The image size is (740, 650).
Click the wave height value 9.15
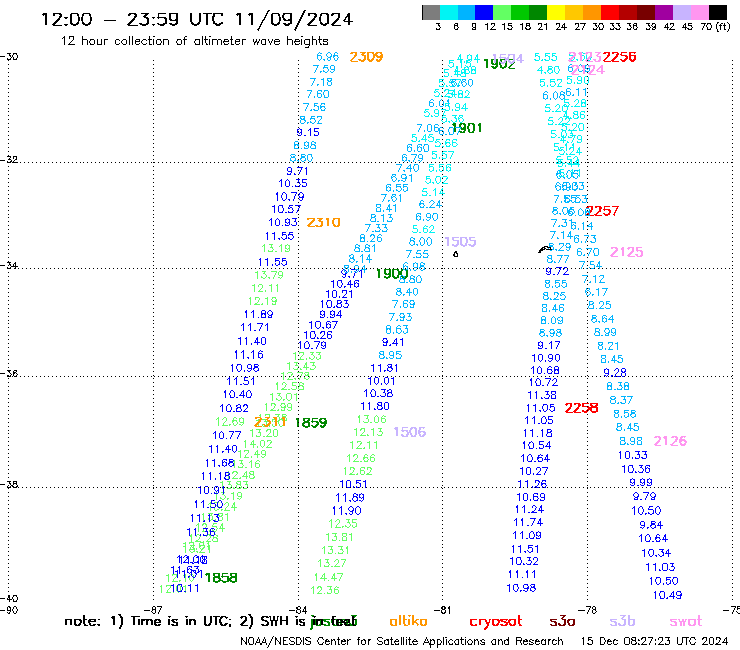pyautogui.click(x=308, y=133)
